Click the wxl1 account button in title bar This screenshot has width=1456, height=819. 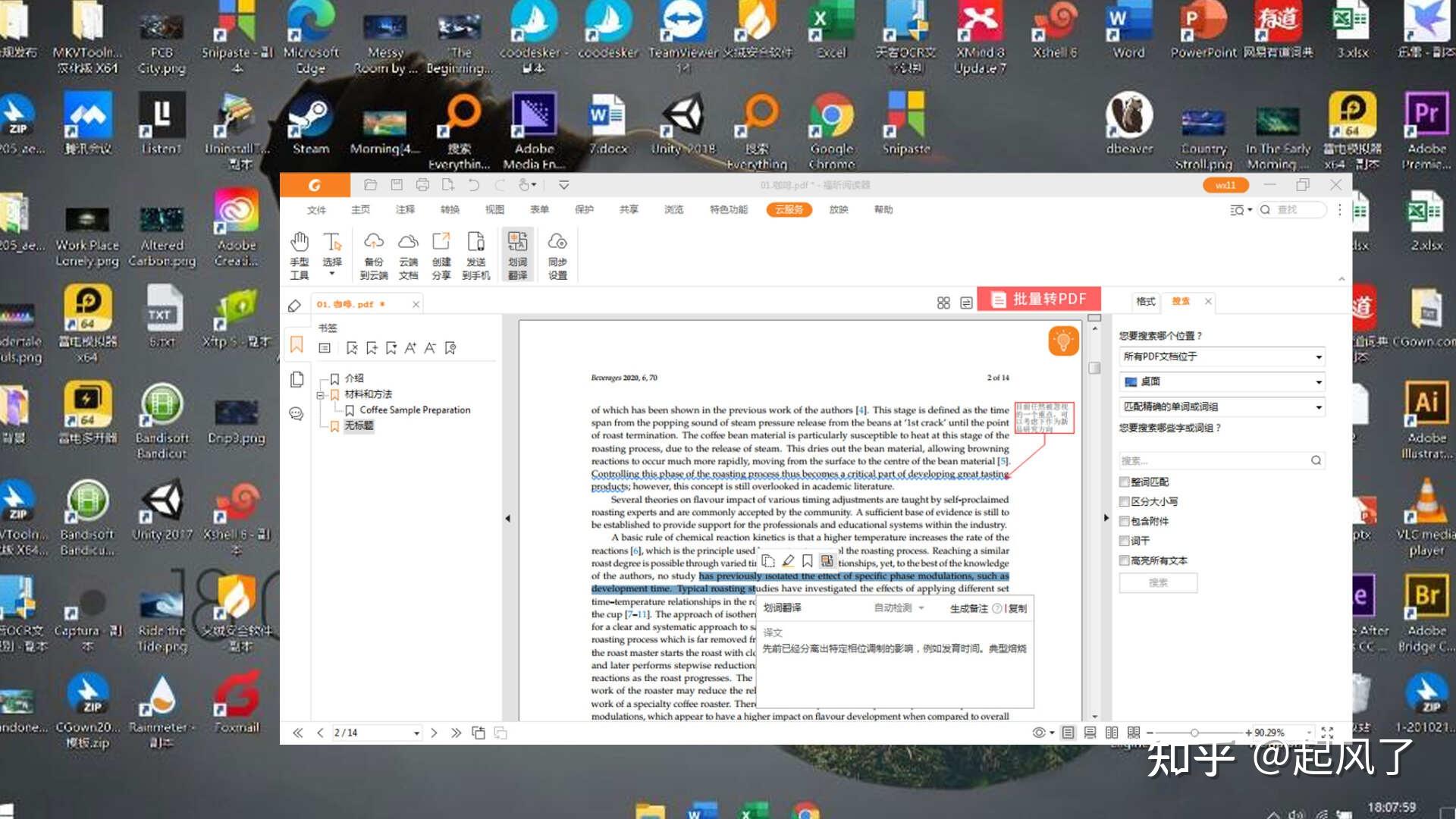point(1225,185)
